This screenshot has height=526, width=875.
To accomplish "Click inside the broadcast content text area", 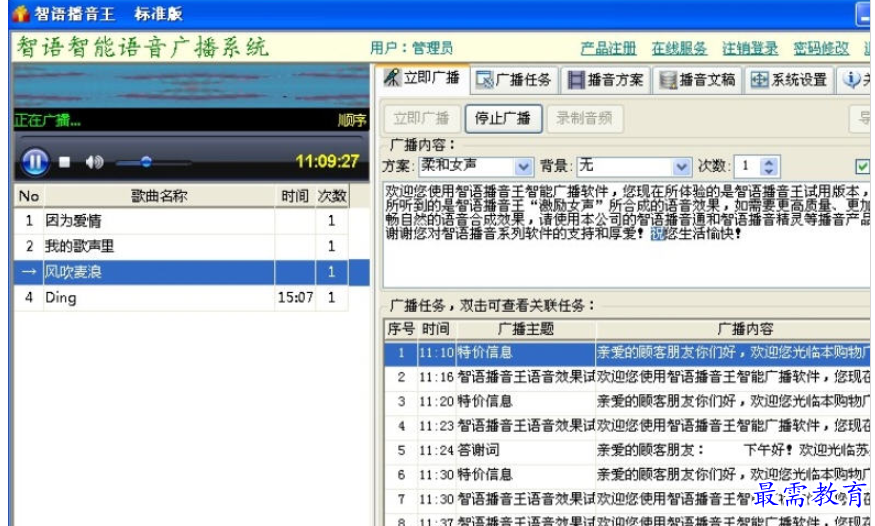I will (626, 234).
